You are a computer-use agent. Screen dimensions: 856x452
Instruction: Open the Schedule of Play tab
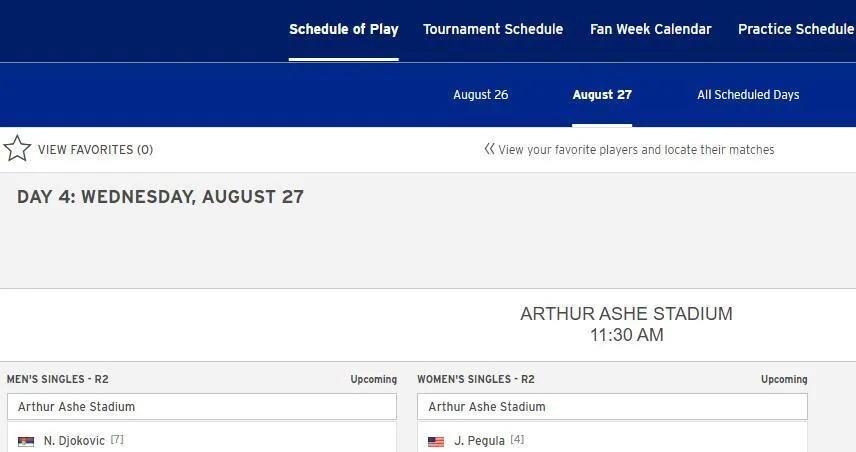click(343, 29)
